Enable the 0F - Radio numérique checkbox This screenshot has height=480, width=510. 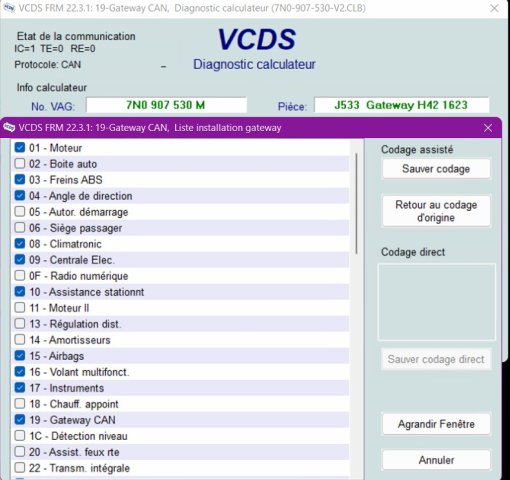click(20, 275)
